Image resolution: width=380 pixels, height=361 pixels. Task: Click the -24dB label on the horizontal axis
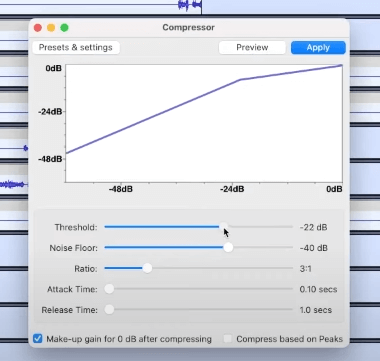[x=232, y=189]
